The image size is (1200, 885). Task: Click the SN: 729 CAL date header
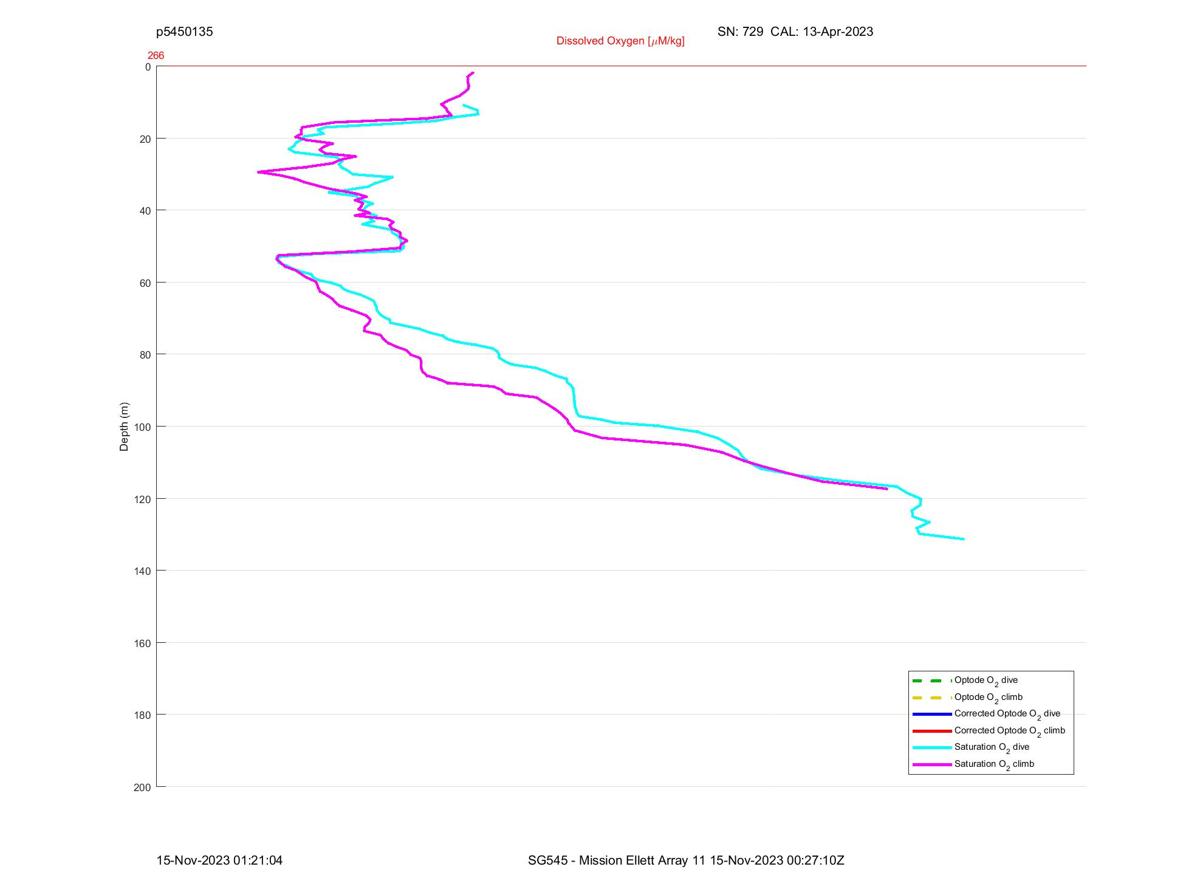pos(795,32)
